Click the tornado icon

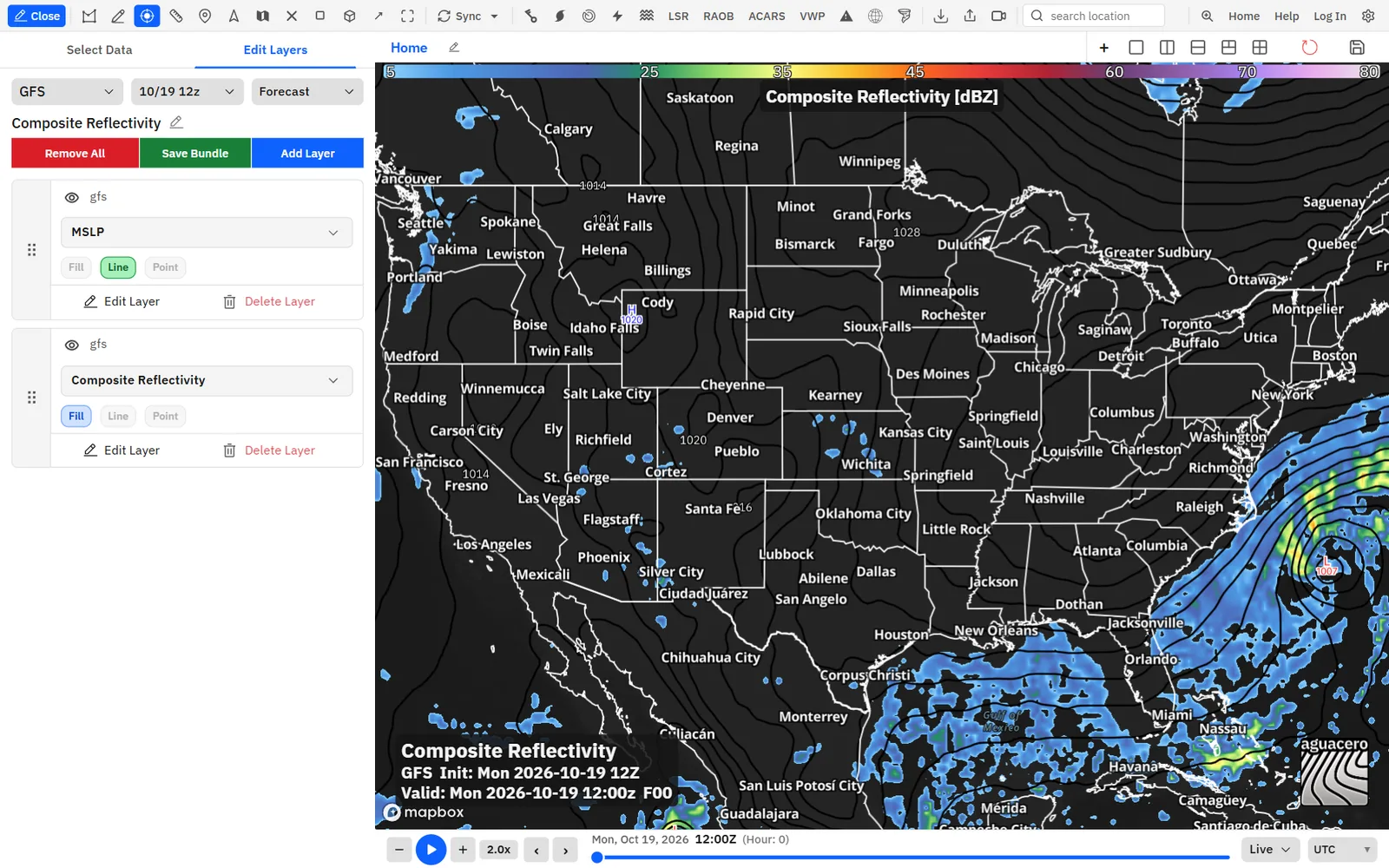click(905, 16)
